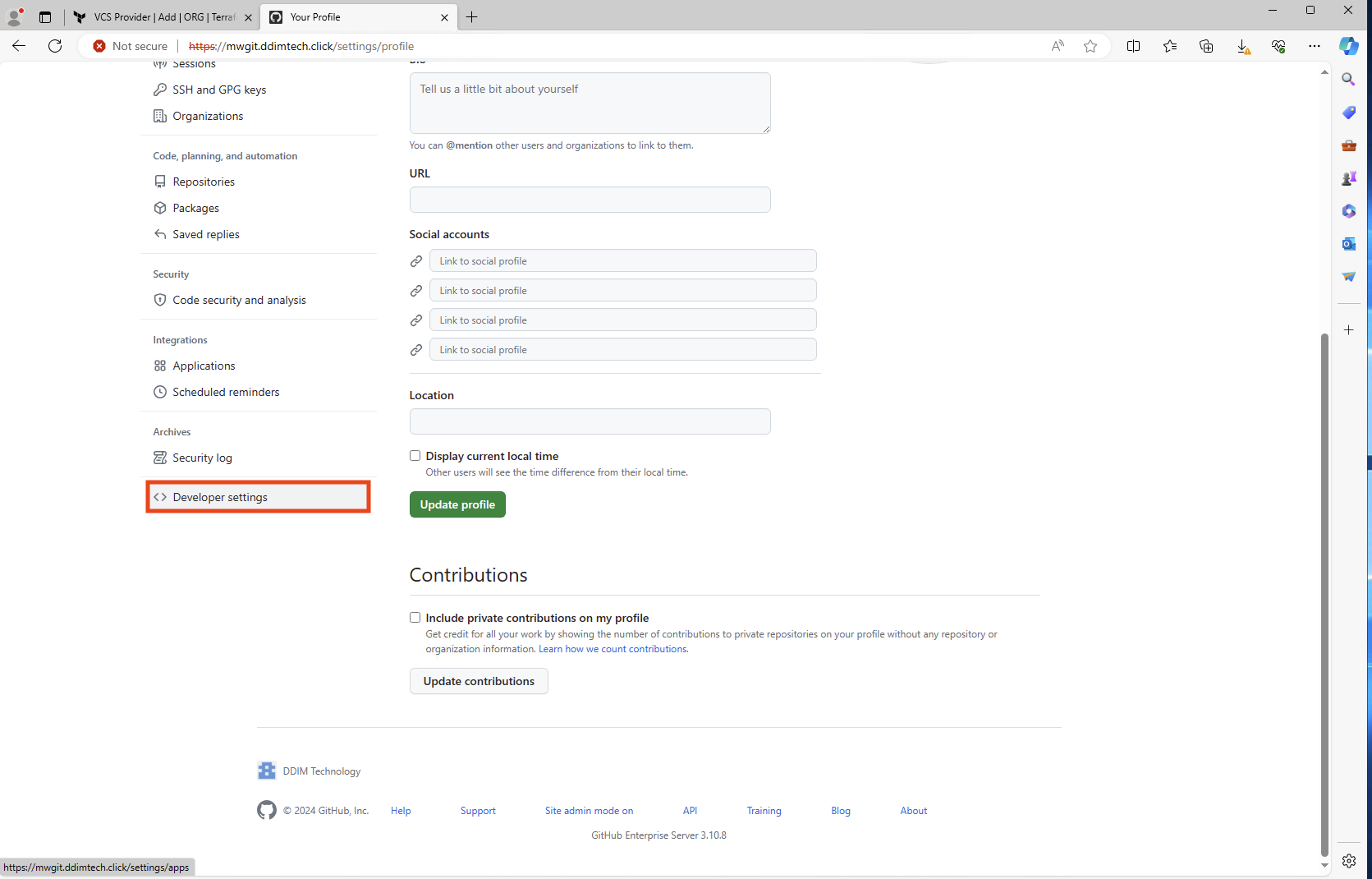Open Developer settings
The width and height of the screenshot is (1372, 879).
[x=258, y=497]
